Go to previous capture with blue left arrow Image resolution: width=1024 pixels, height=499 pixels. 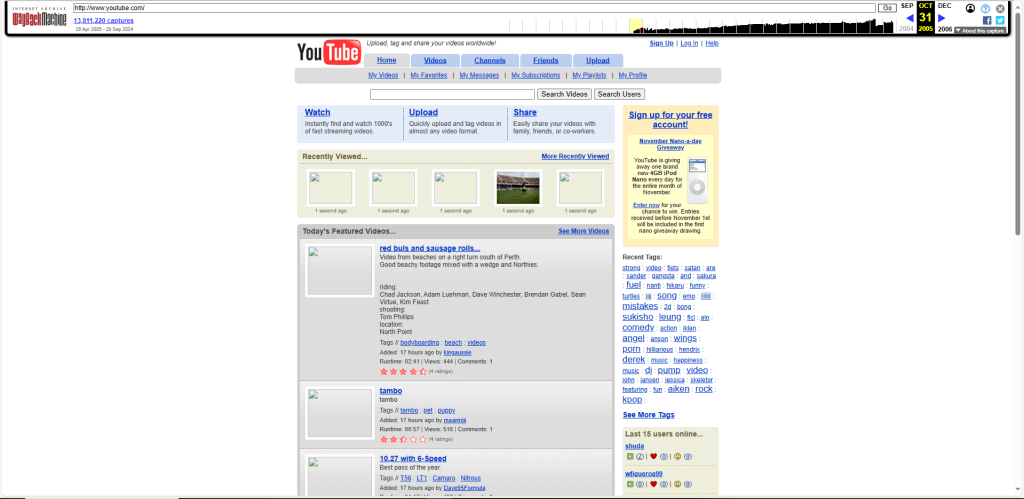[x=910, y=18]
